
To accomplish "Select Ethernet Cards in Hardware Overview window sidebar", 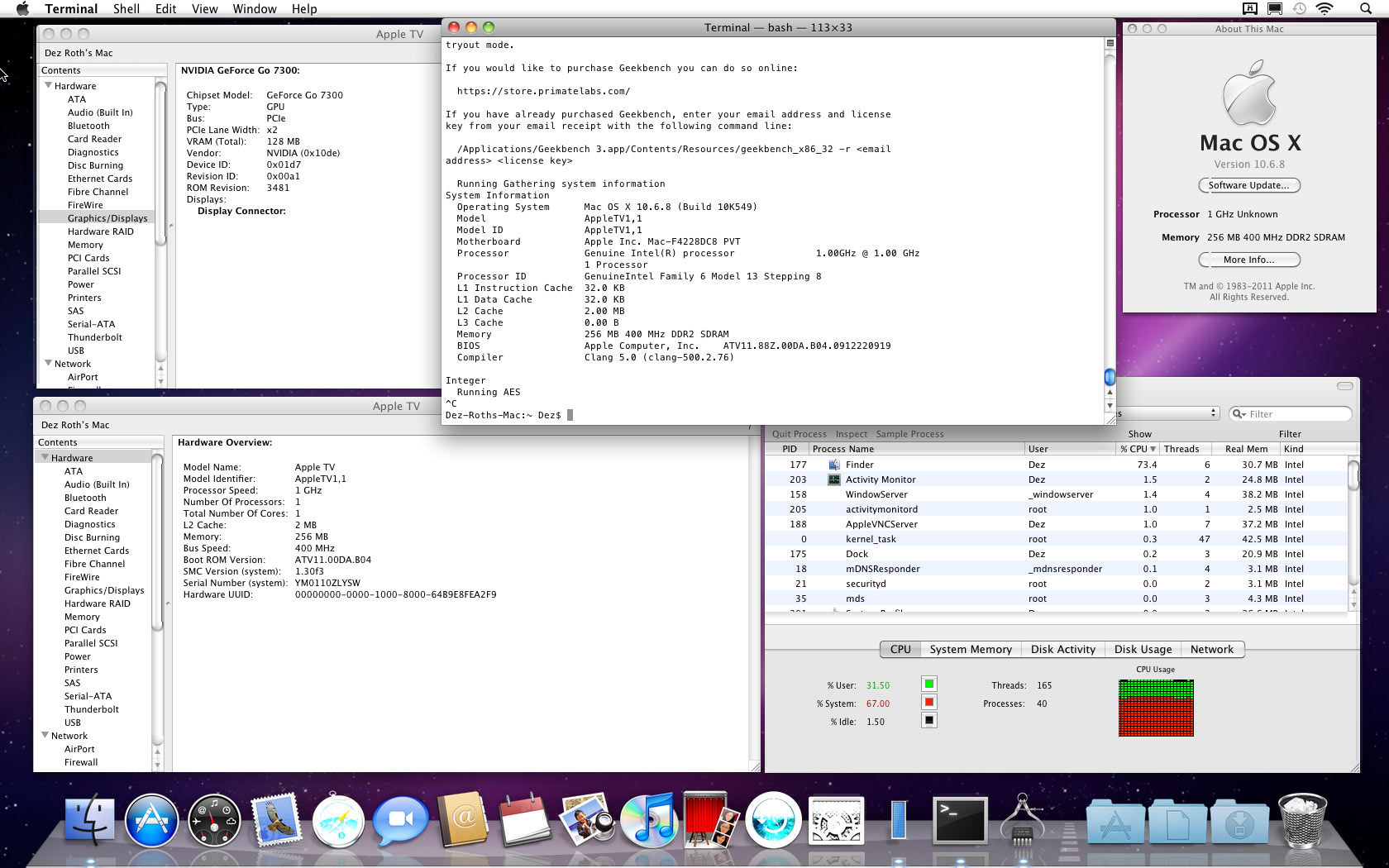I will tap(97, 551).
